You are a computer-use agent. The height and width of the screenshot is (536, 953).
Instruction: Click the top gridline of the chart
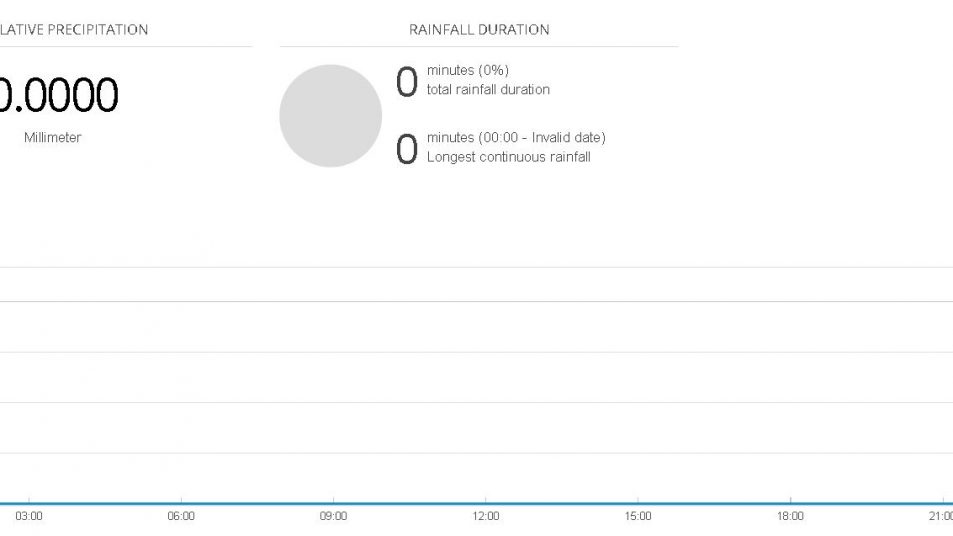tap(476, 267)
